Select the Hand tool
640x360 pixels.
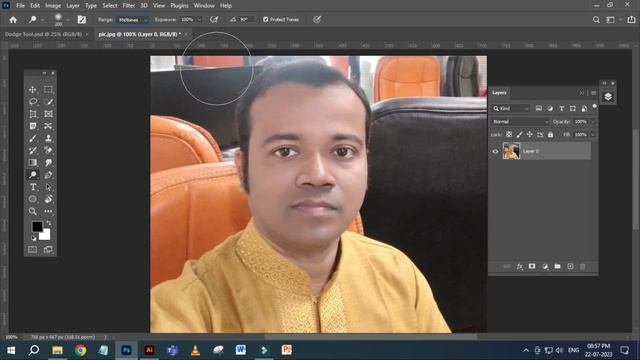[48, 199]
